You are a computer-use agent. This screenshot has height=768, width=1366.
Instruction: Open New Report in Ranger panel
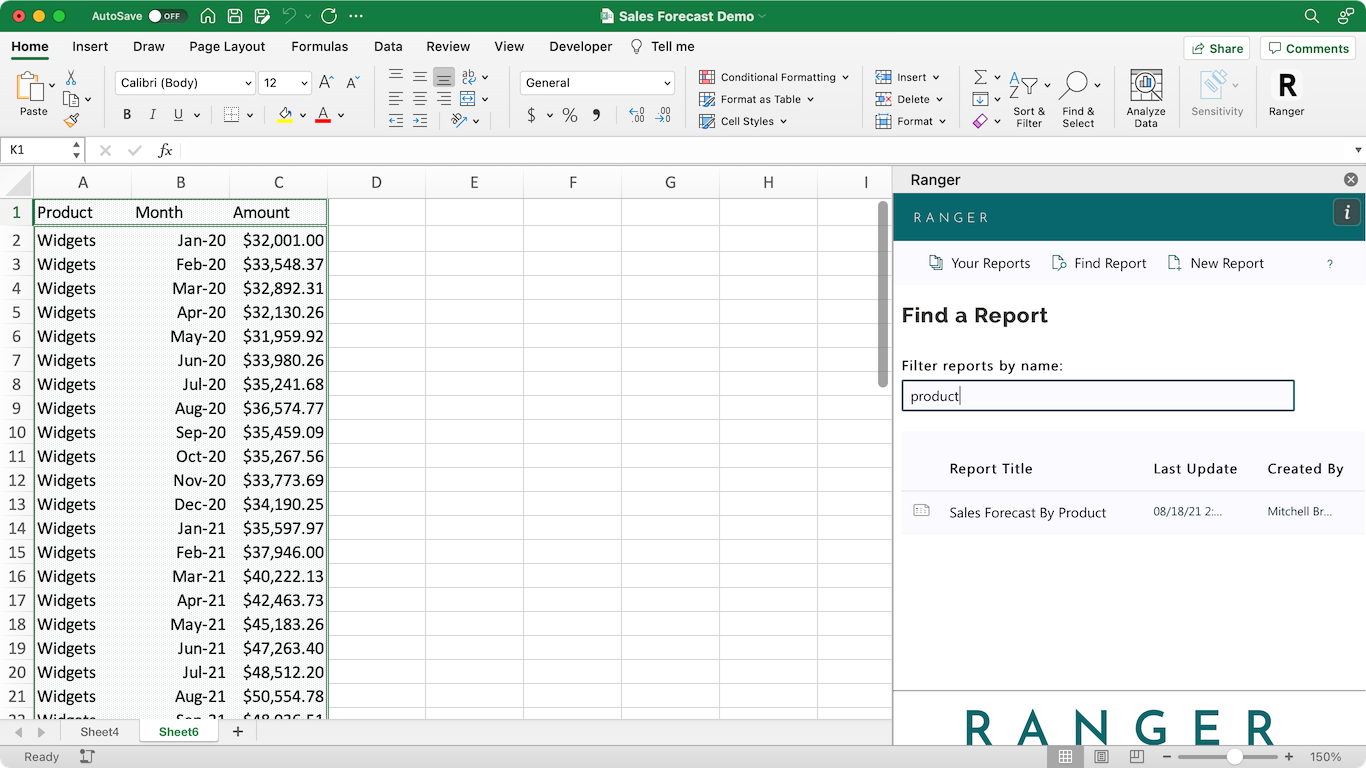1216,263
